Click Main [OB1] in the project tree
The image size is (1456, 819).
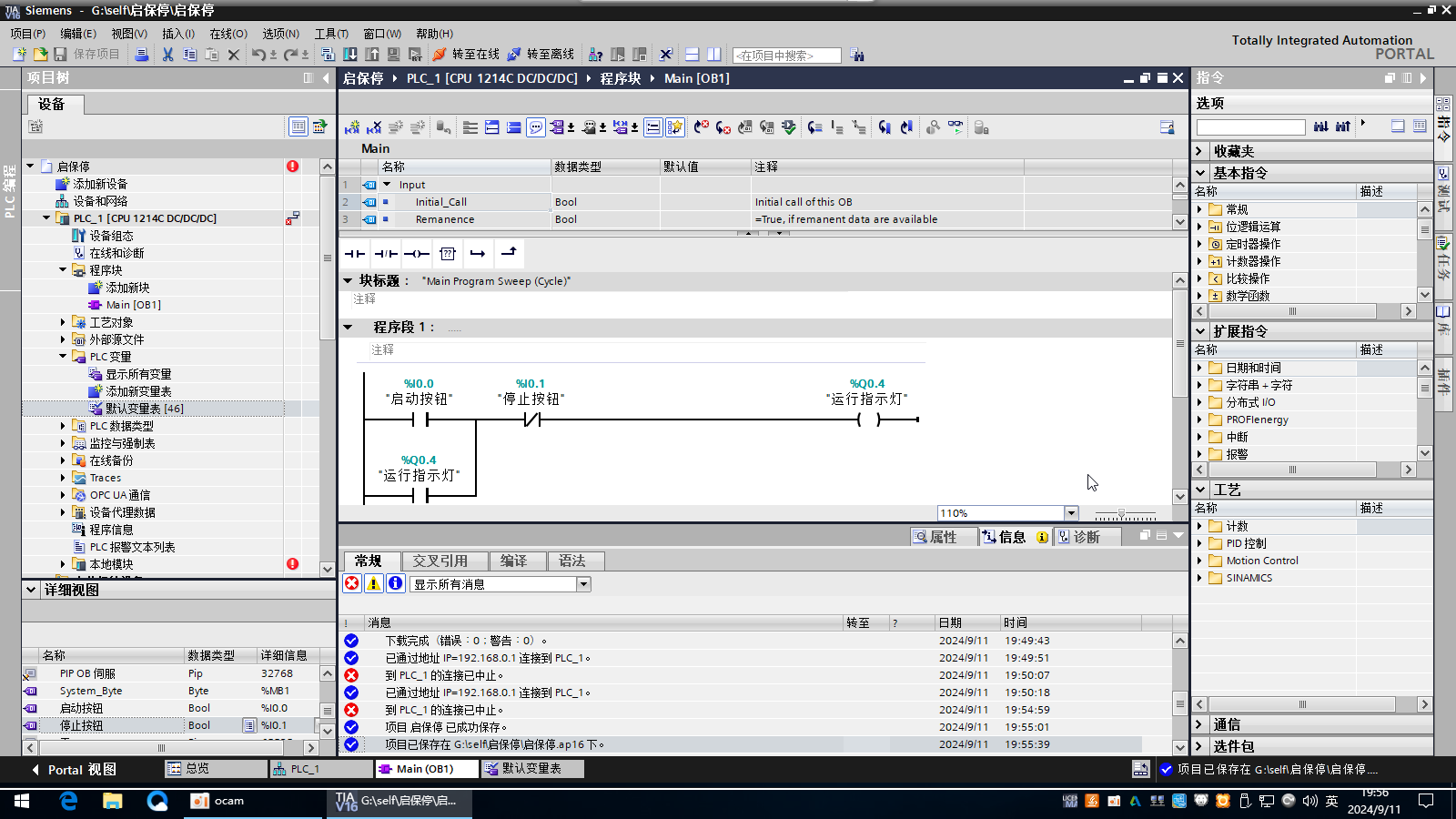click(133, 305)
